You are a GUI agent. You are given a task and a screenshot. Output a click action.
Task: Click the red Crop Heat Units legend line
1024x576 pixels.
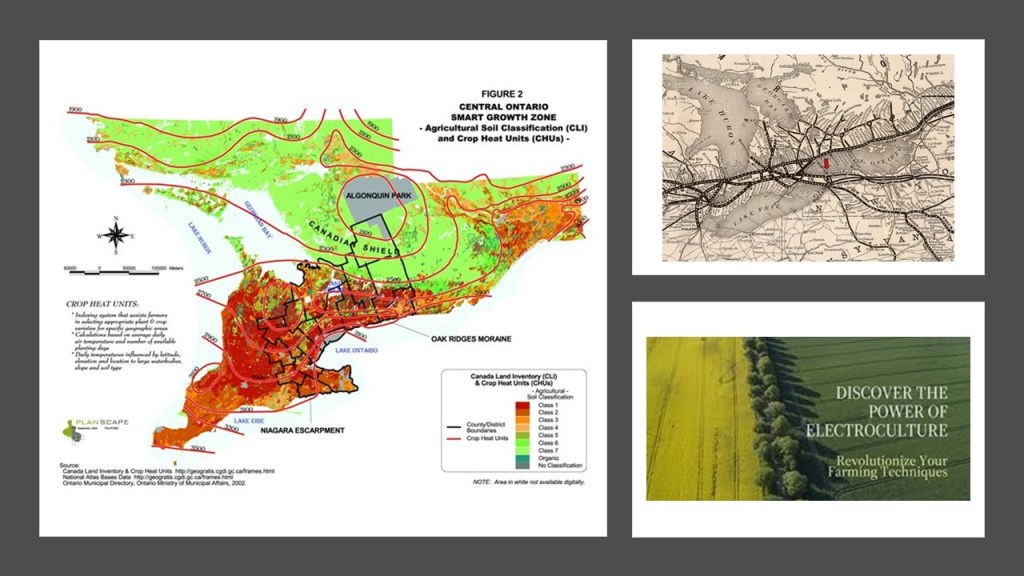pos(453,438)
